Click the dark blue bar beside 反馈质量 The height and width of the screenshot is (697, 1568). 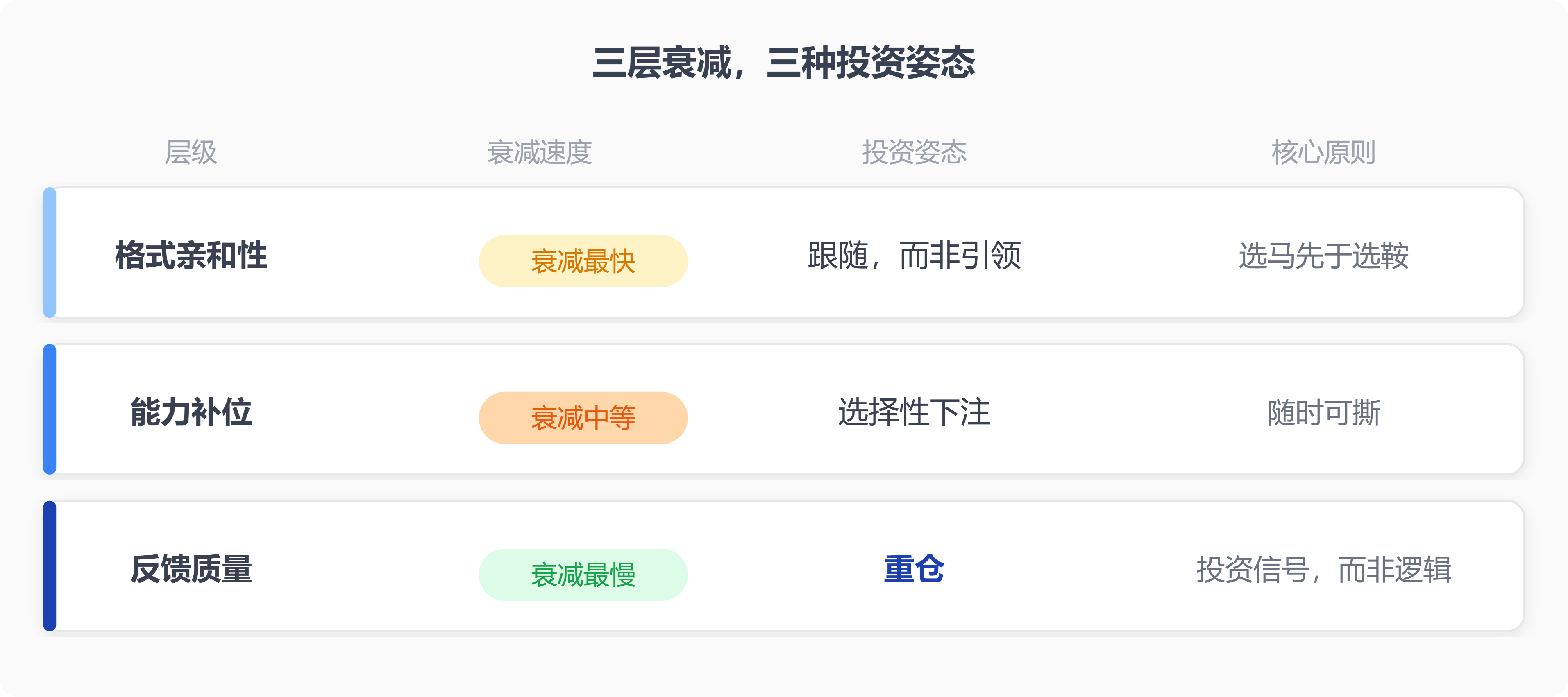(50, 566)
